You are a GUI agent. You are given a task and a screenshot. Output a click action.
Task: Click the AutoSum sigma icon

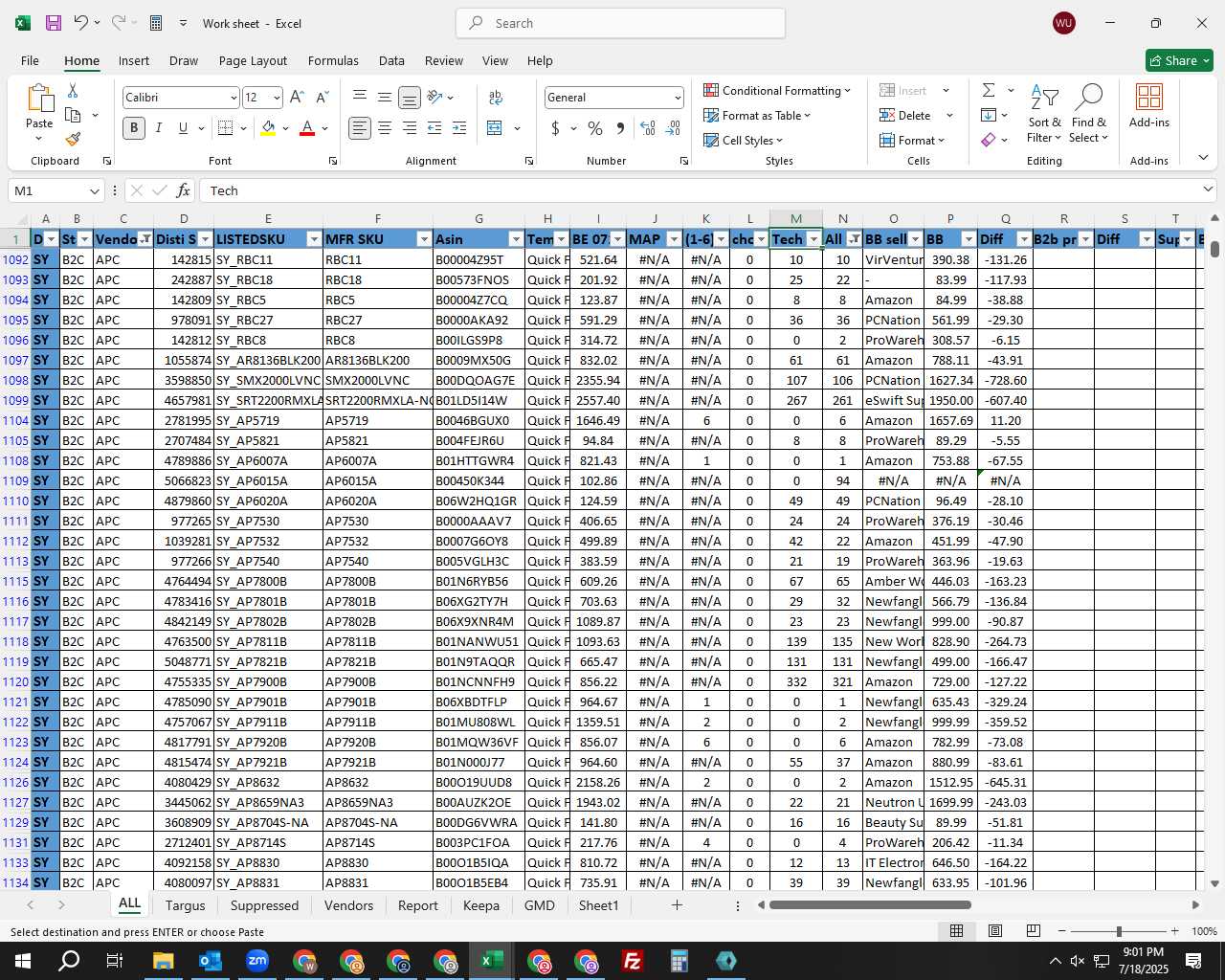click(x=989, y=90)
